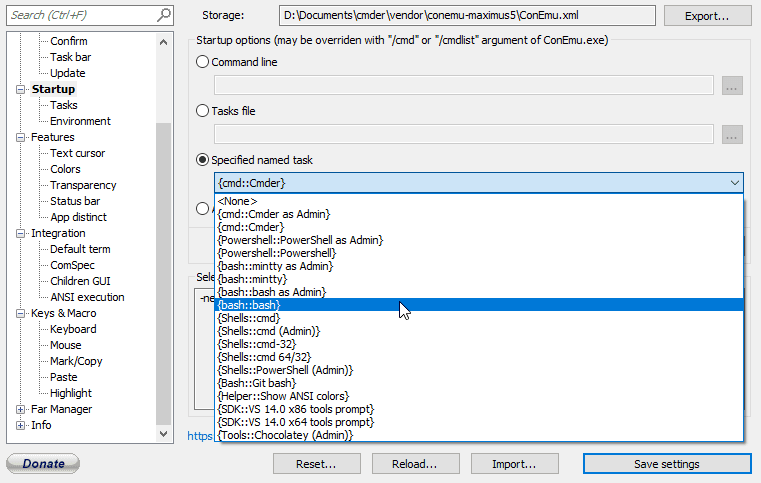The height and width of the screenshot is (483, 761).
Task: Open the Task bar settings page
Action: pos(70,57)
